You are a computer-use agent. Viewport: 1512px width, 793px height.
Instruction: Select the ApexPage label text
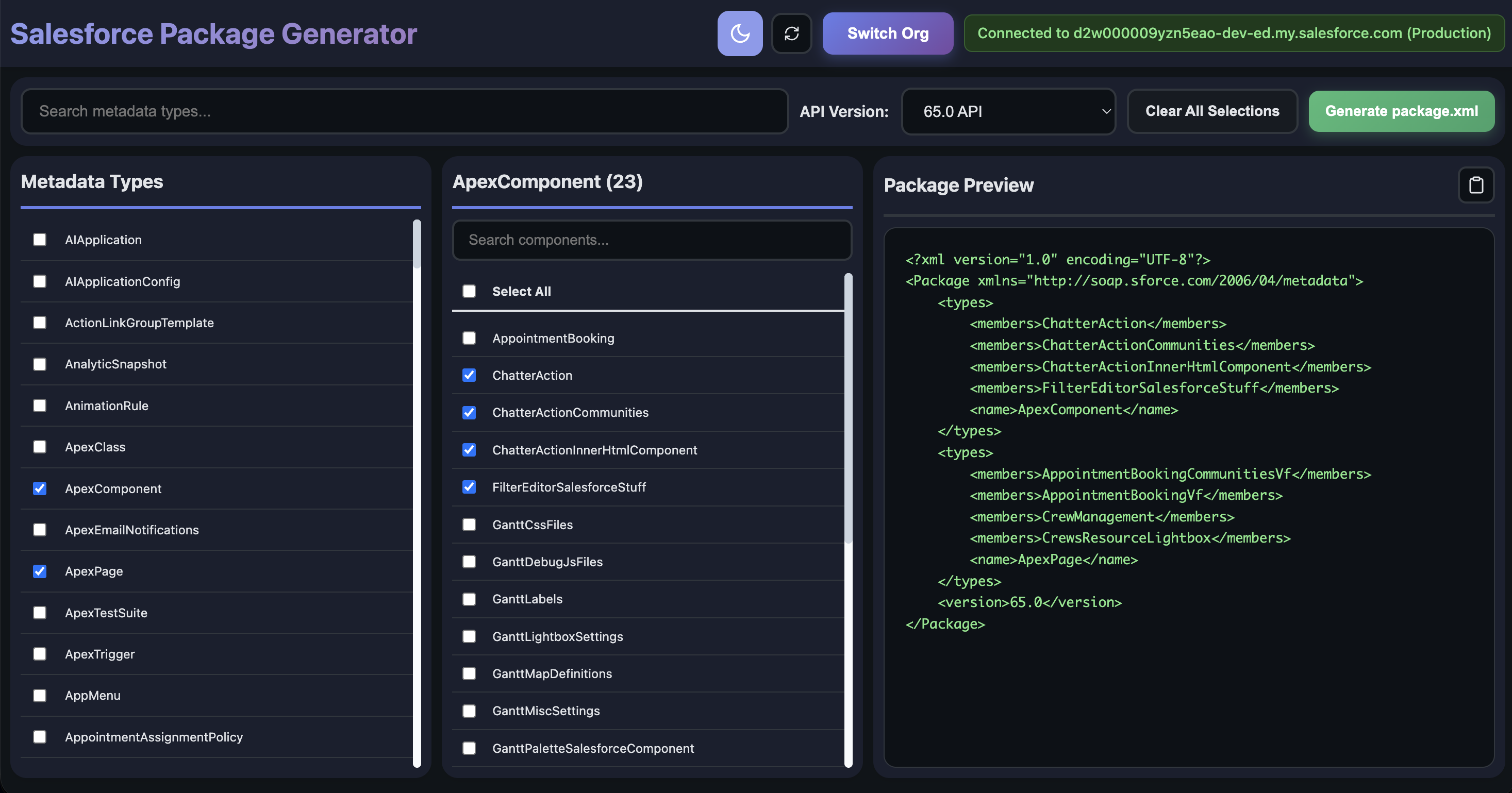(x=94, y=571)
